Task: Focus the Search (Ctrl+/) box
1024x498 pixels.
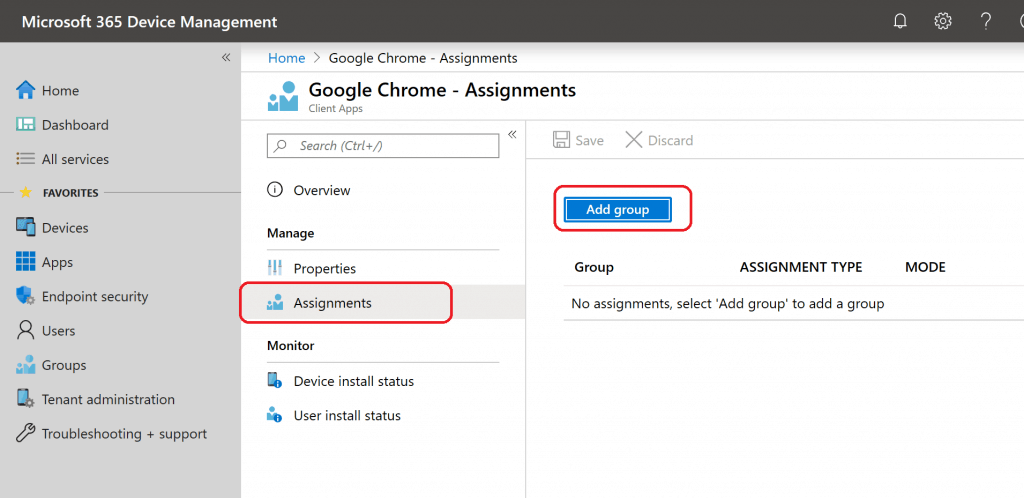Action: click(x=383, y=146)
